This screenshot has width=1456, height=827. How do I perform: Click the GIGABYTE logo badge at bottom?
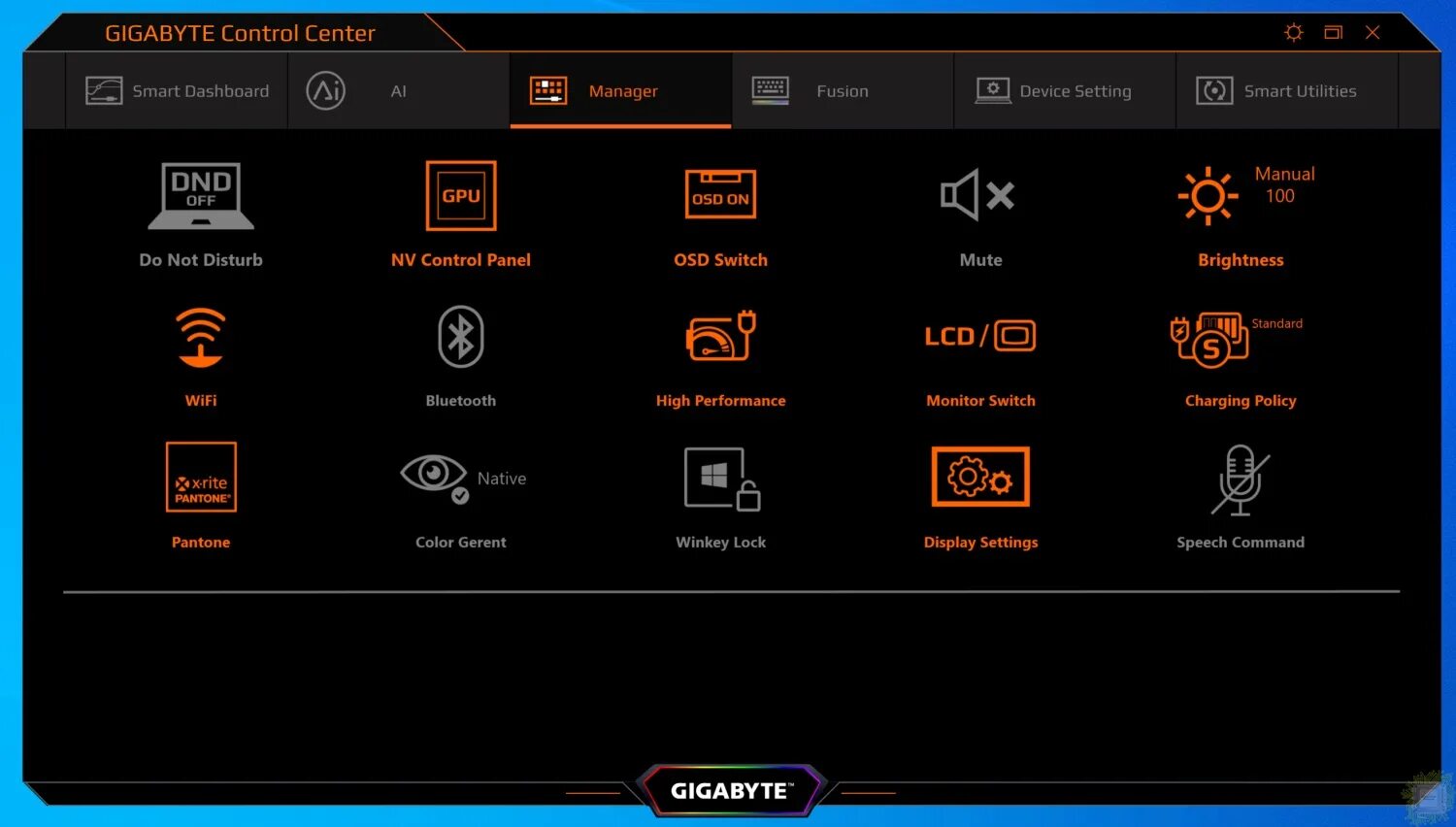click(x=730, y=791)
